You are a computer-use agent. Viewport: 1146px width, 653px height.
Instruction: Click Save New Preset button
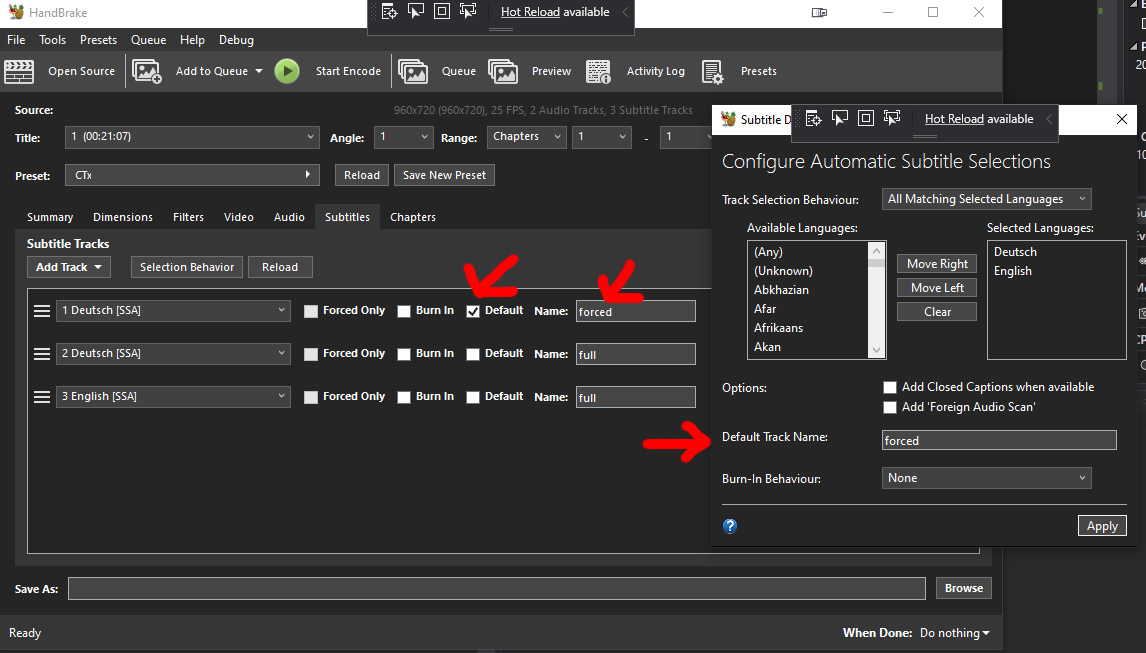point(444,175)
